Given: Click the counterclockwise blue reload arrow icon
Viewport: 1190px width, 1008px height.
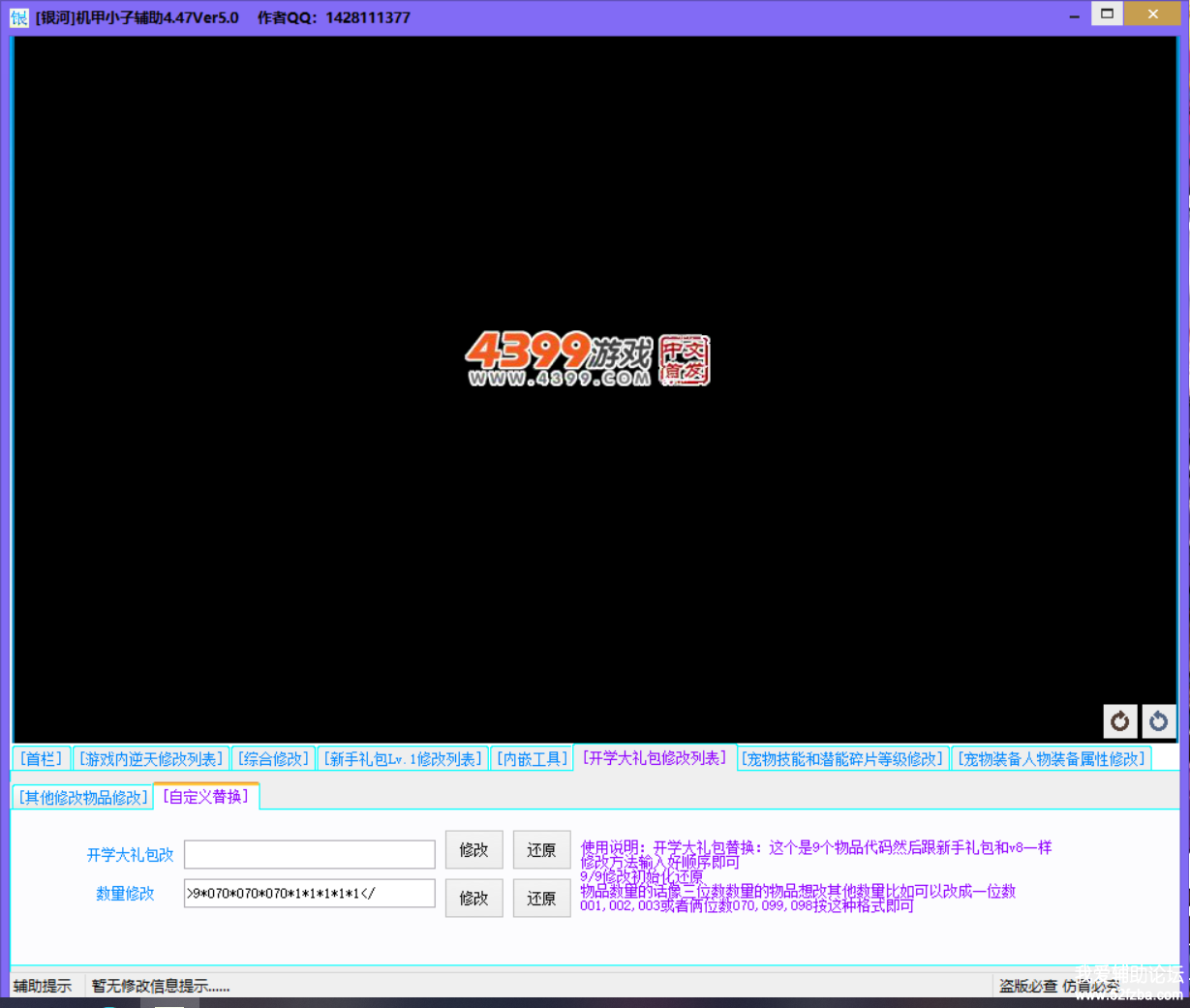Looking at the screenshot, I should [1158, 721].
